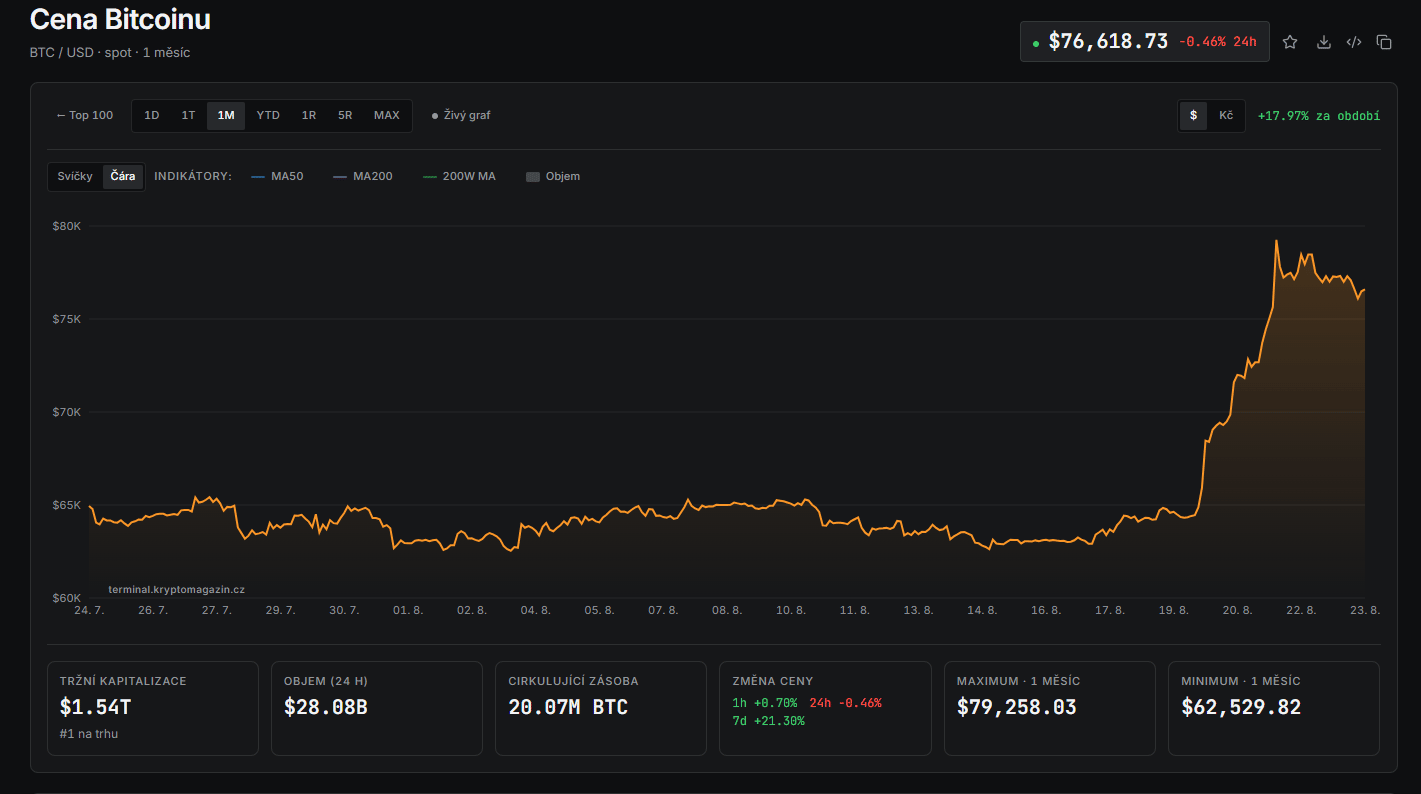The image size is (1421, 794).
Task: Go back to Top 100 list
Action: 85,115
